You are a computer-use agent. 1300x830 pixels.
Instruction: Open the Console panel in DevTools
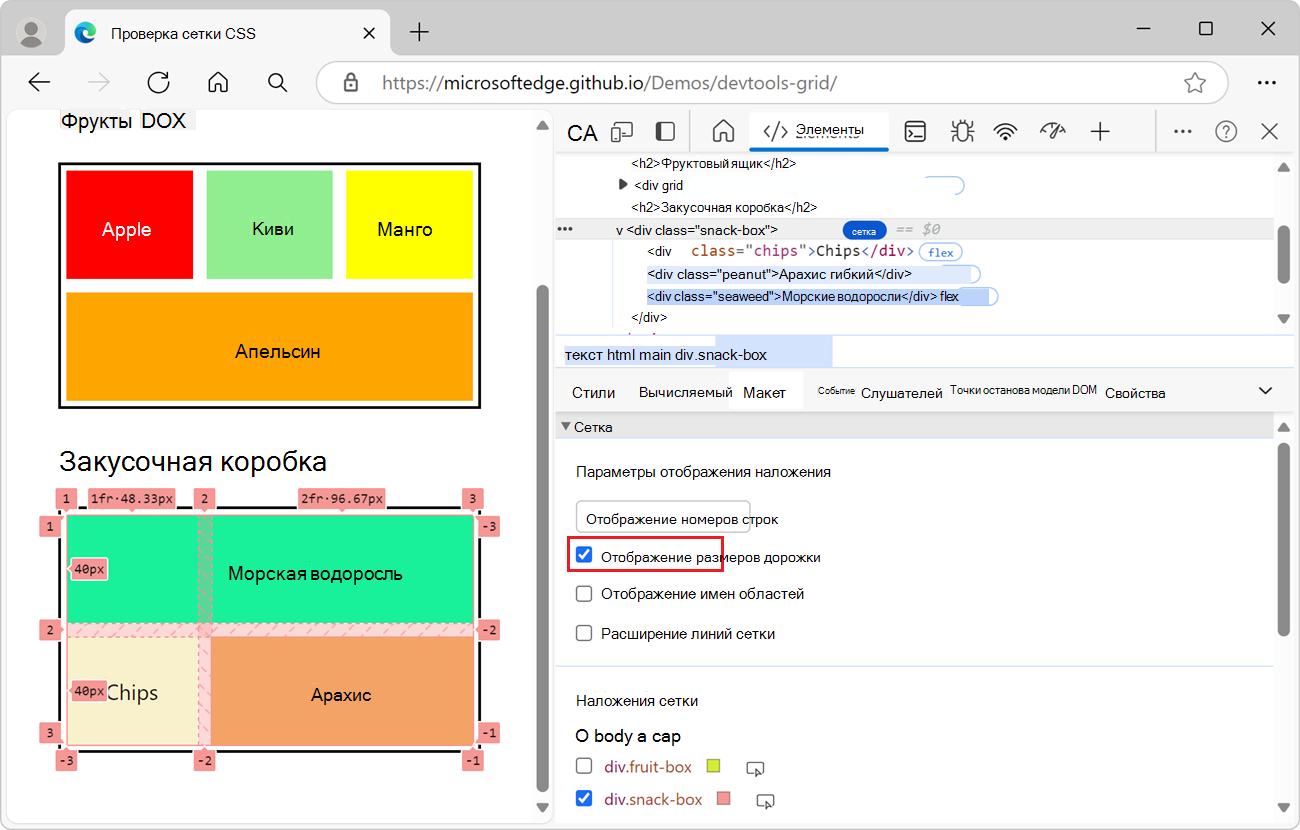(x=914, y=131)
